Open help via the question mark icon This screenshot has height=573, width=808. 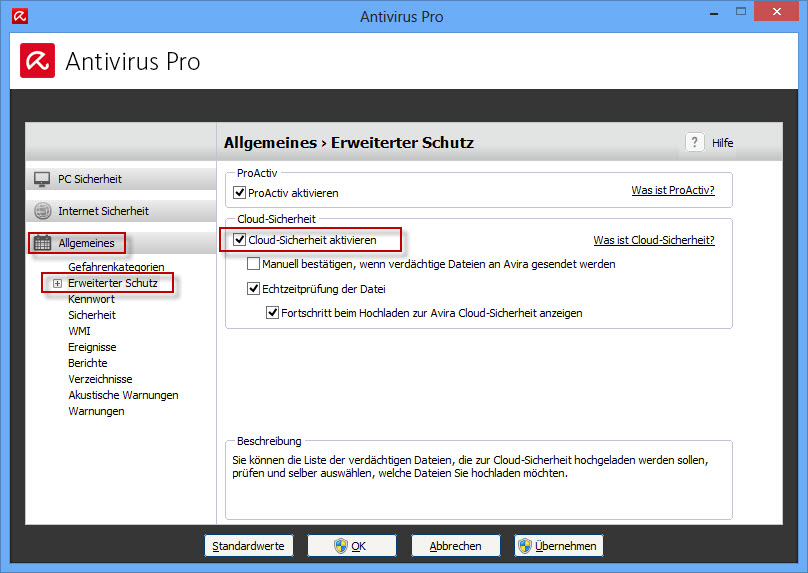point(695,142)
